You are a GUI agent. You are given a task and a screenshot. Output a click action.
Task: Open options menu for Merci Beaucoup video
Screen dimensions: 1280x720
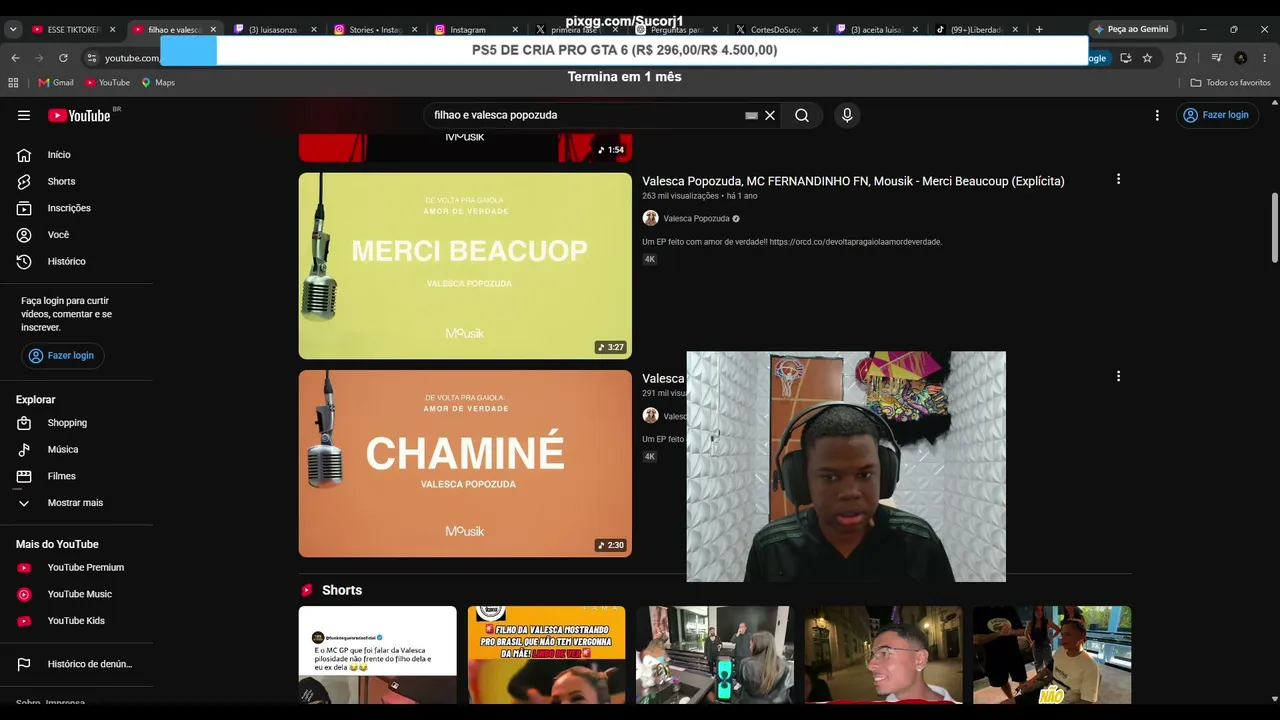click(x=1118, y=179)
